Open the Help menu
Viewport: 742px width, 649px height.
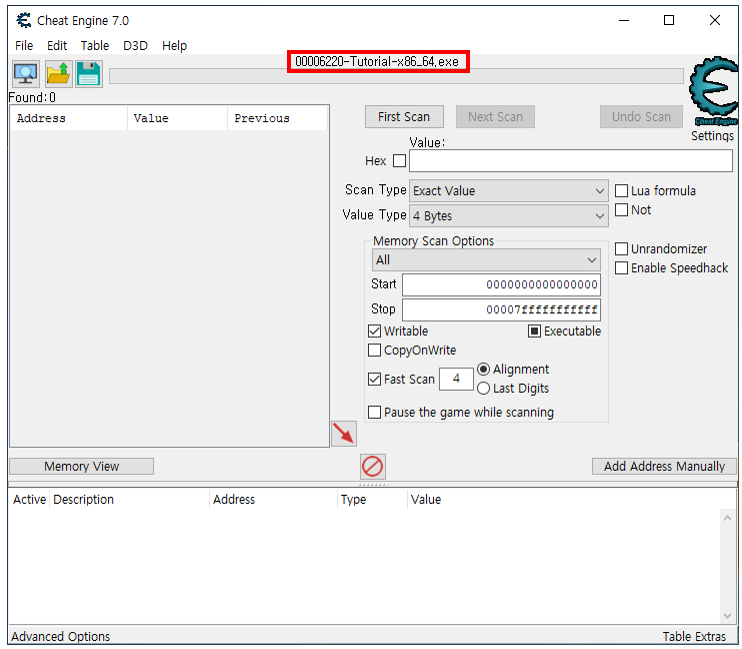click(x=174, y=45)
